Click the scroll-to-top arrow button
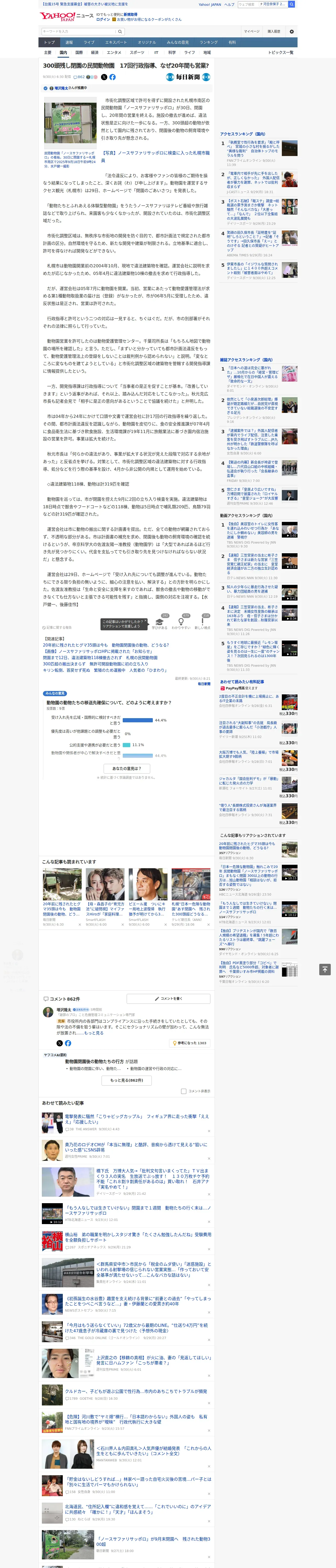 coord(325,969)
